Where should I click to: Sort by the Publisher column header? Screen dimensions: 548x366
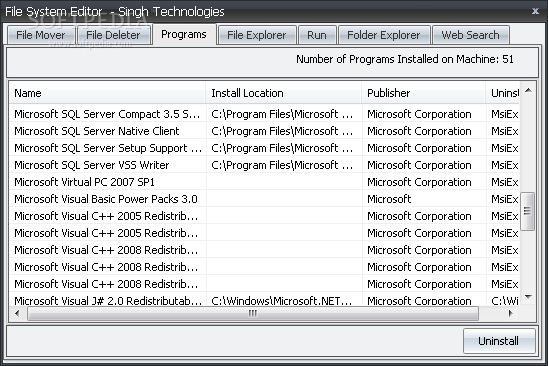click(424, 93)
